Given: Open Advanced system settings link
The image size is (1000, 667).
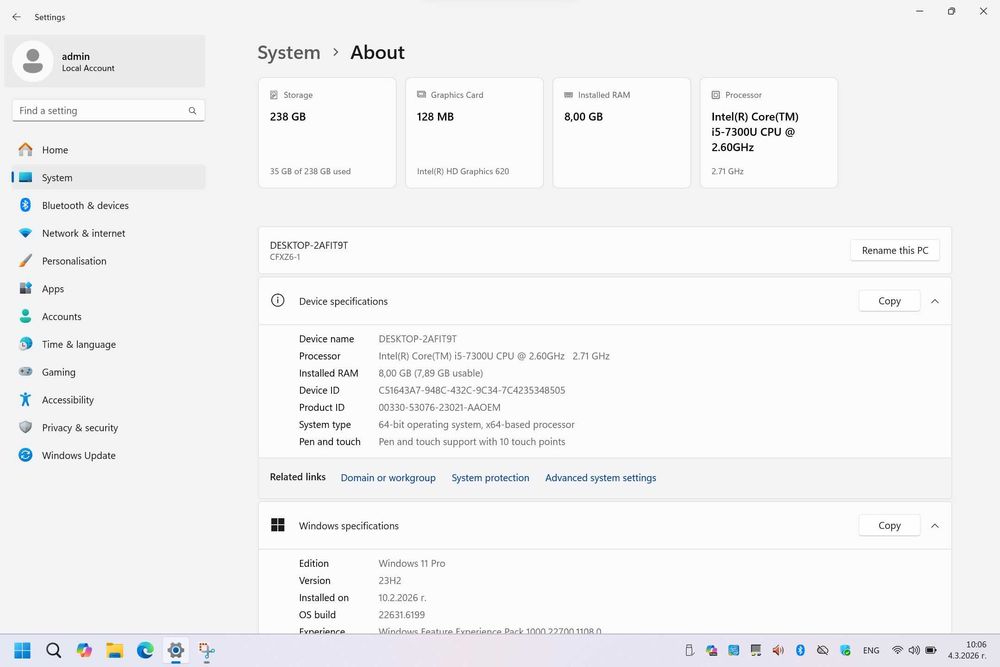Looking at the screenshot, I should point(600,478).
